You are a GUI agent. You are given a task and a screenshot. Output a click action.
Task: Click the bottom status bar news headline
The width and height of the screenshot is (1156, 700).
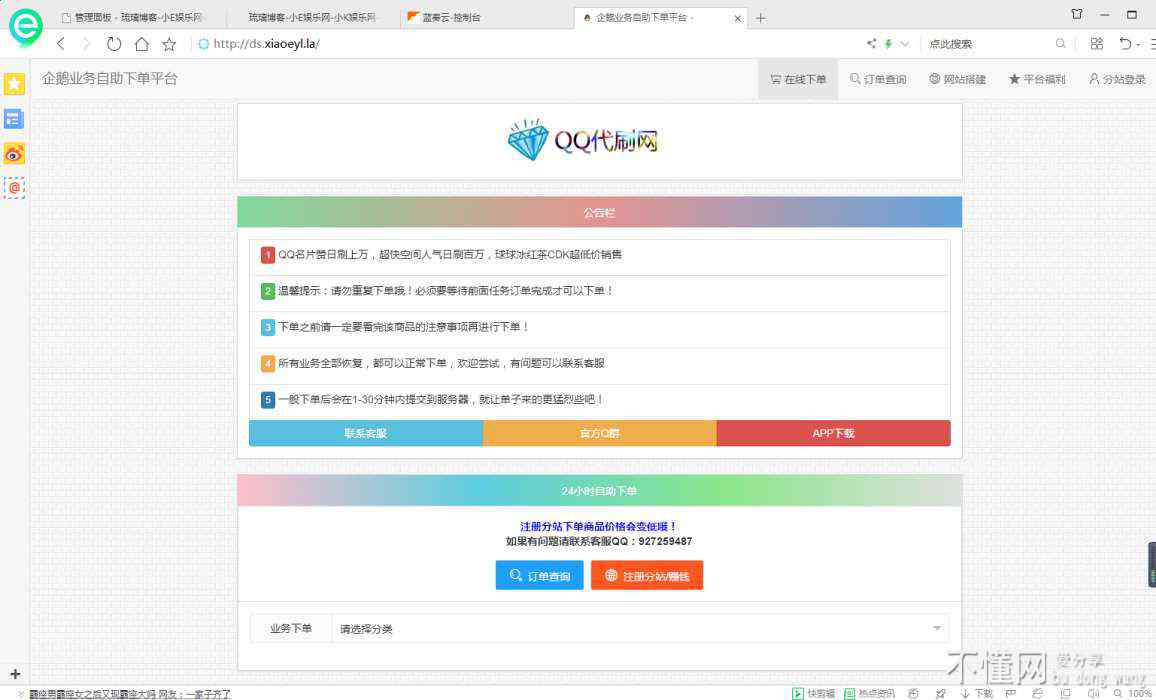[130, 694]
